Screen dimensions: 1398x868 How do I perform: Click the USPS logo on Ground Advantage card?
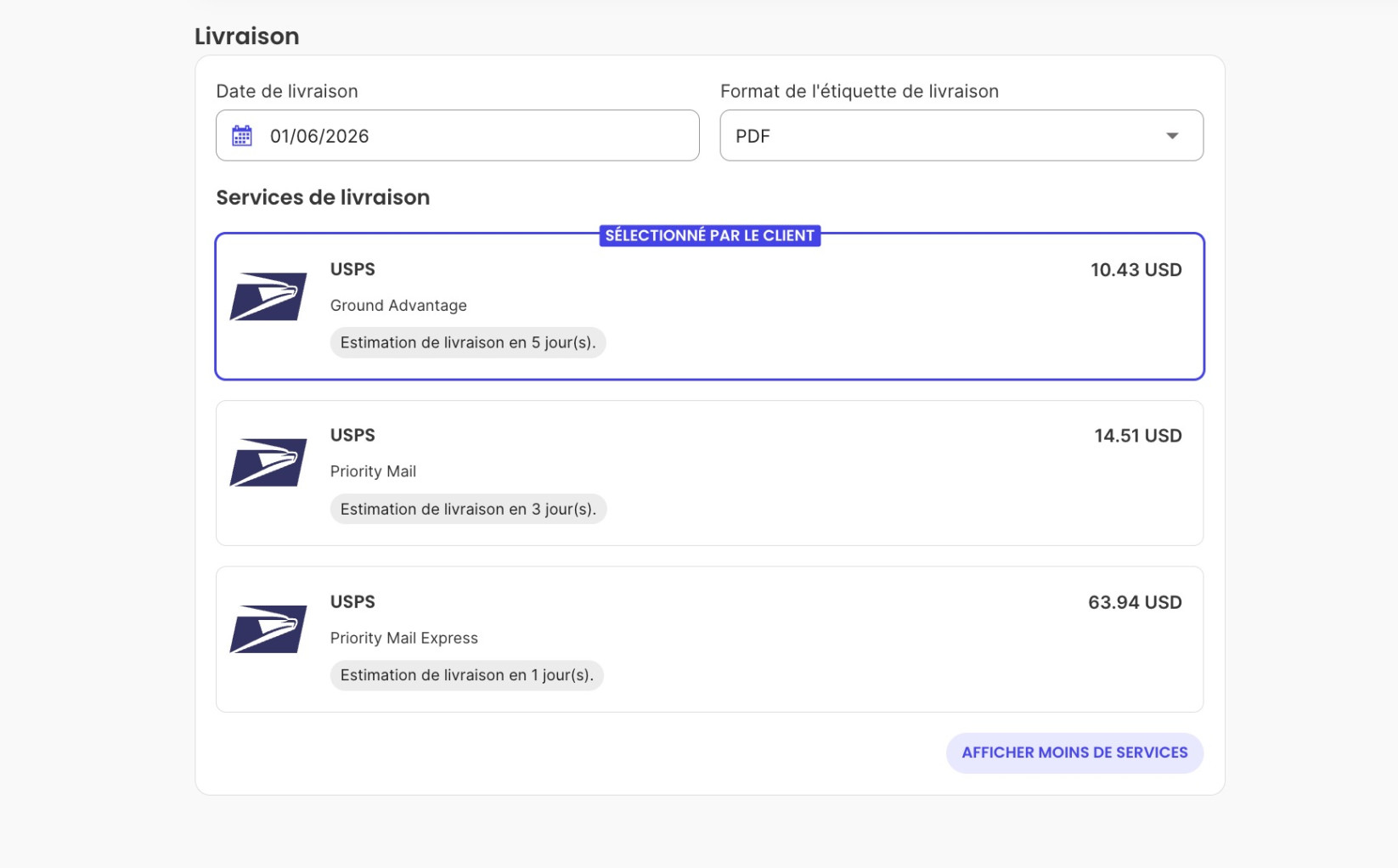click(x=268, y=296)
